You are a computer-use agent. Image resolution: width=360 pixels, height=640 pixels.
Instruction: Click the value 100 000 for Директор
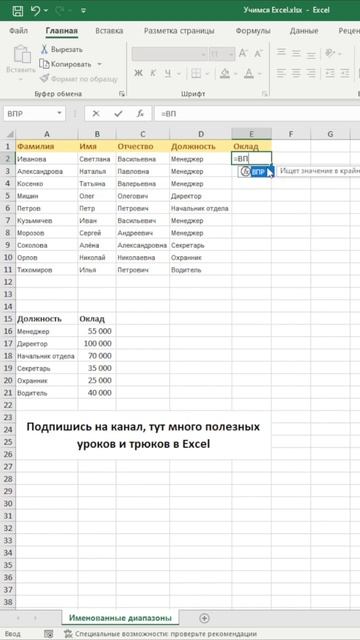[97, 344]
